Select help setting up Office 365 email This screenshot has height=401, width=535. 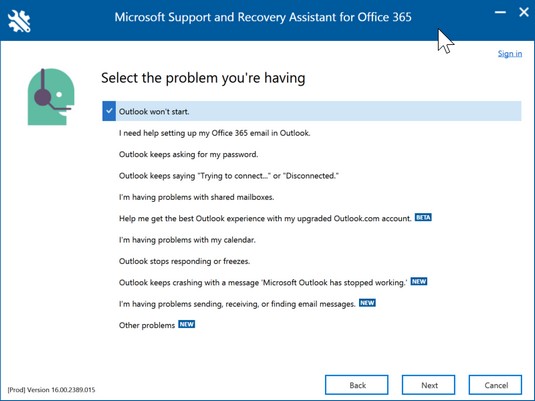pyautogui.click(x=215, y=133)
